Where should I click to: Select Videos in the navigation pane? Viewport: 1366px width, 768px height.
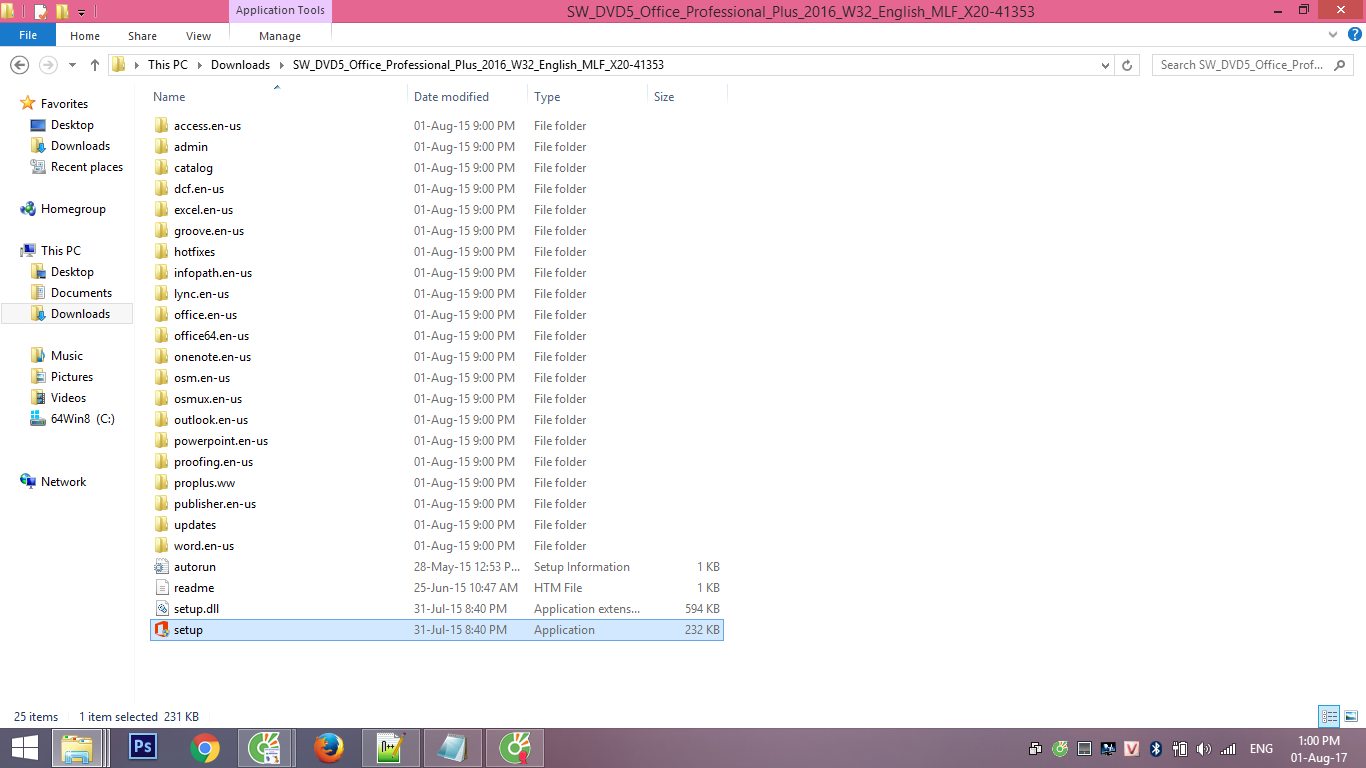point(68,398)
